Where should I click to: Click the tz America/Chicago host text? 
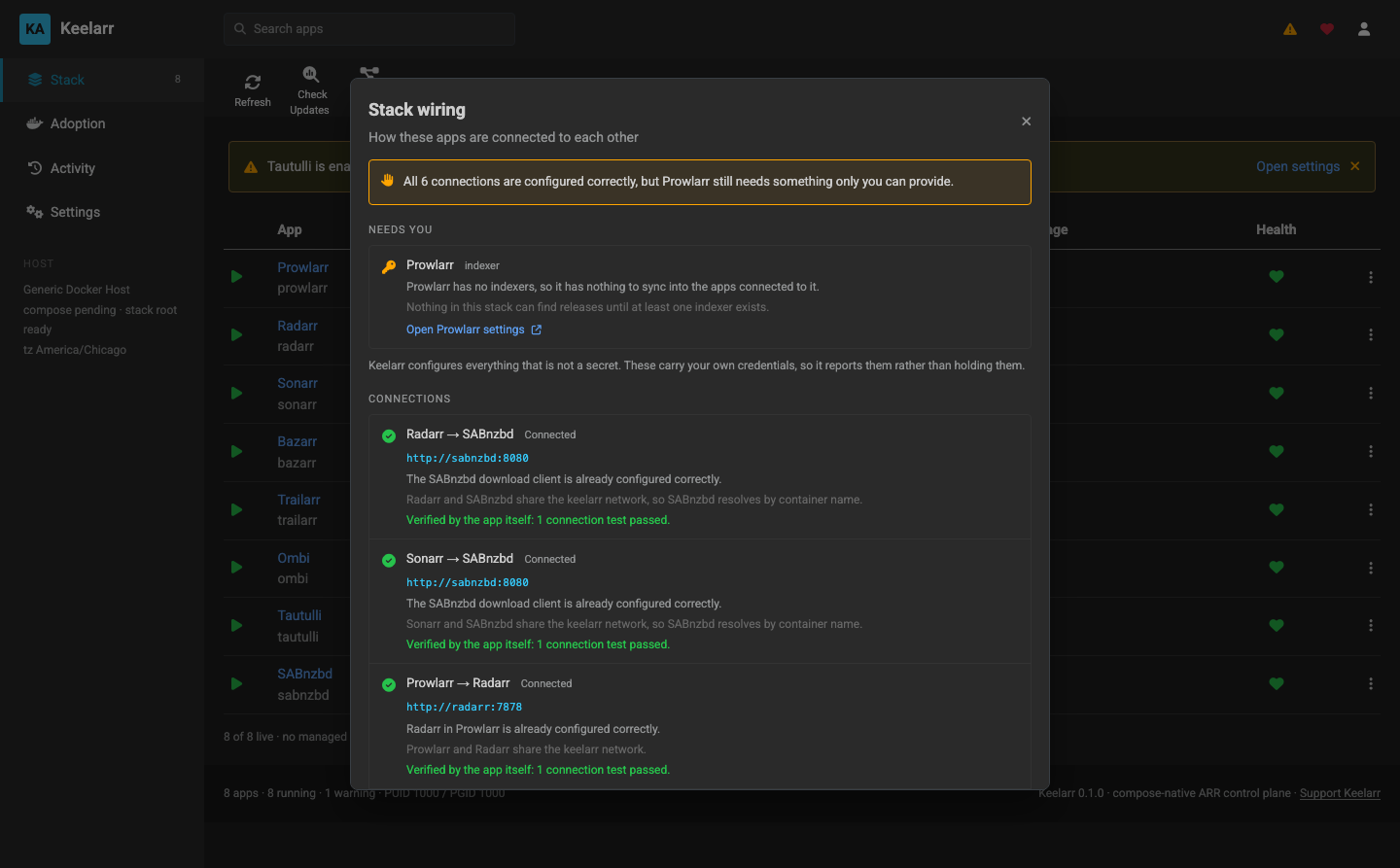[x=75, y=350]
